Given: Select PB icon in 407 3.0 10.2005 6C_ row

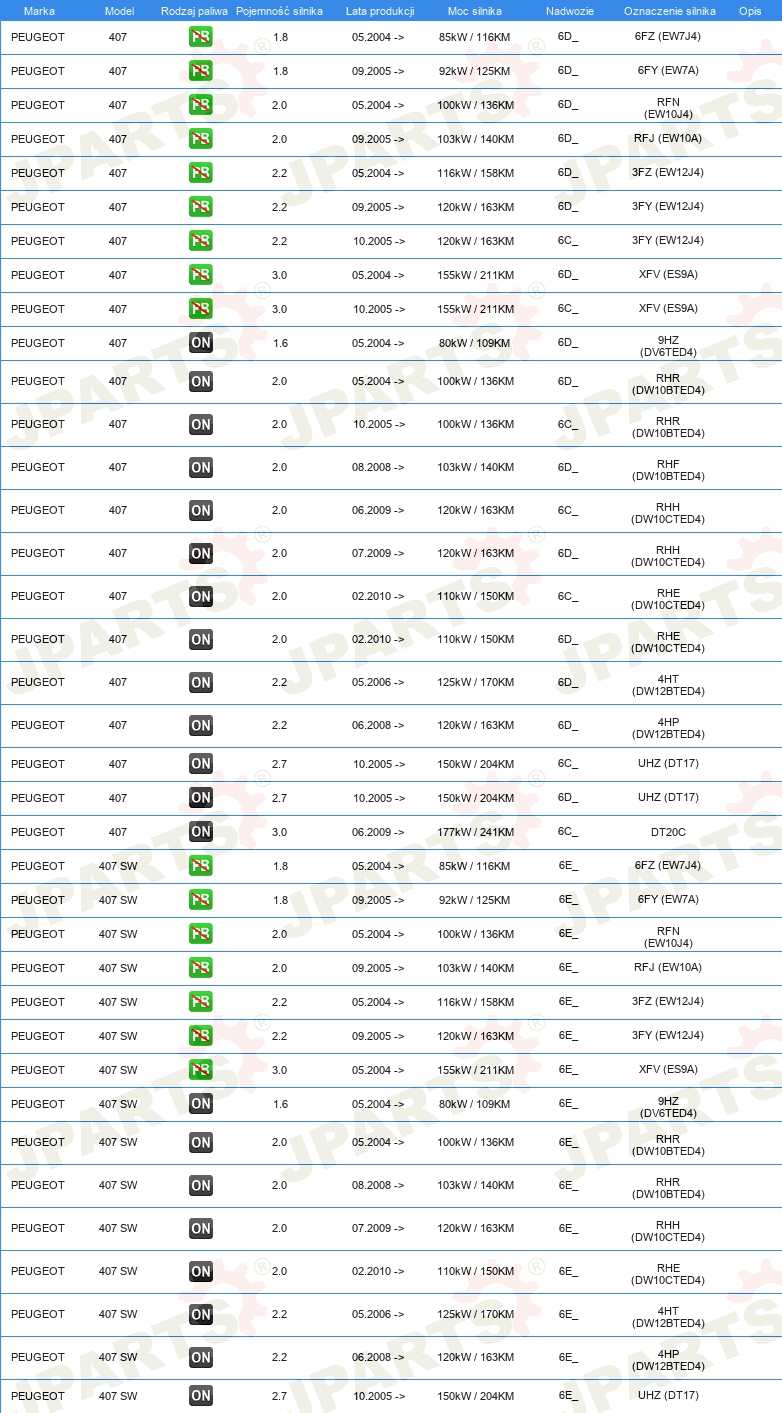Looking at the screenshot, I should tap(200, 309).
